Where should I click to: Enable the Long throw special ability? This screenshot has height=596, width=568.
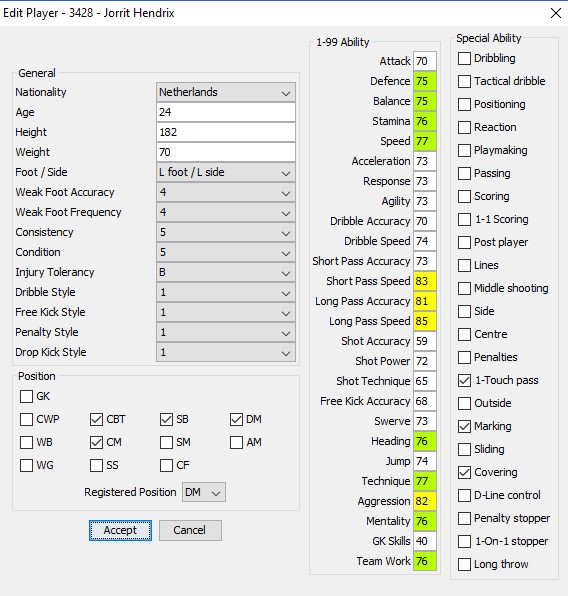coord(464,564)
